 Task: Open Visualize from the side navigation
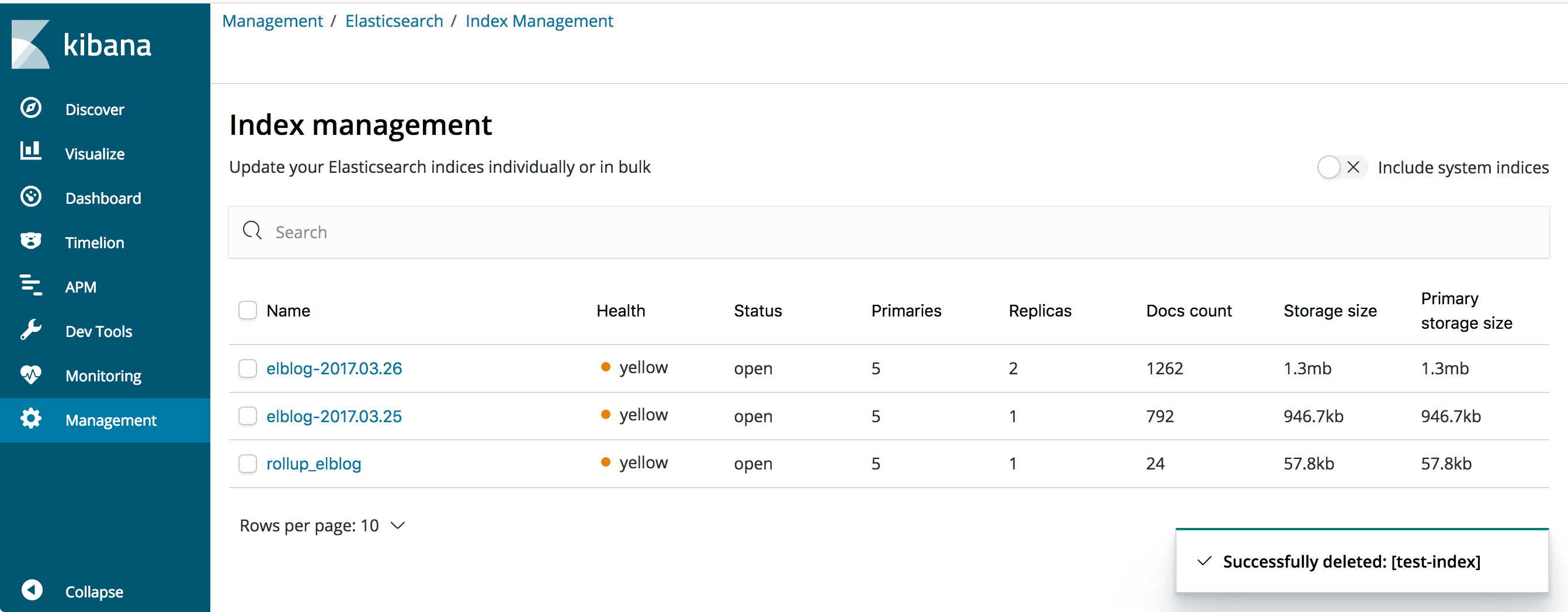[x=95, y=154]
